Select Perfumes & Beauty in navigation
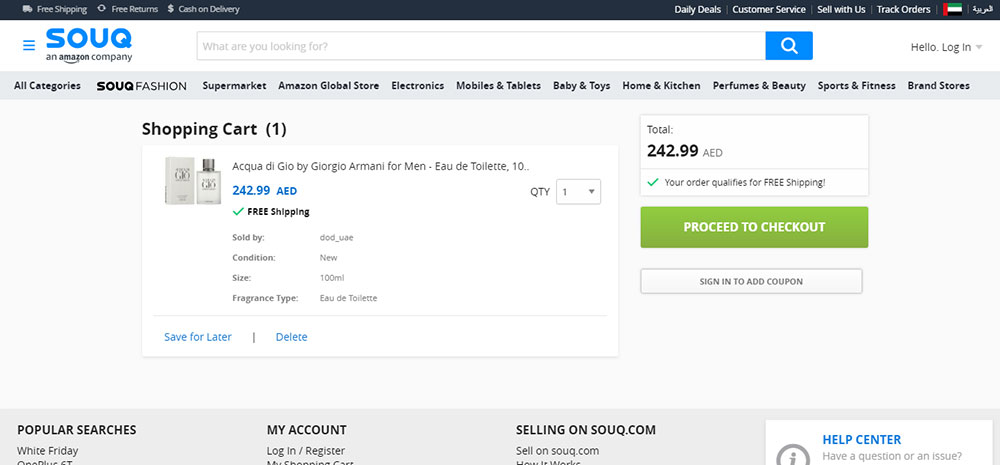 [759, 85]
